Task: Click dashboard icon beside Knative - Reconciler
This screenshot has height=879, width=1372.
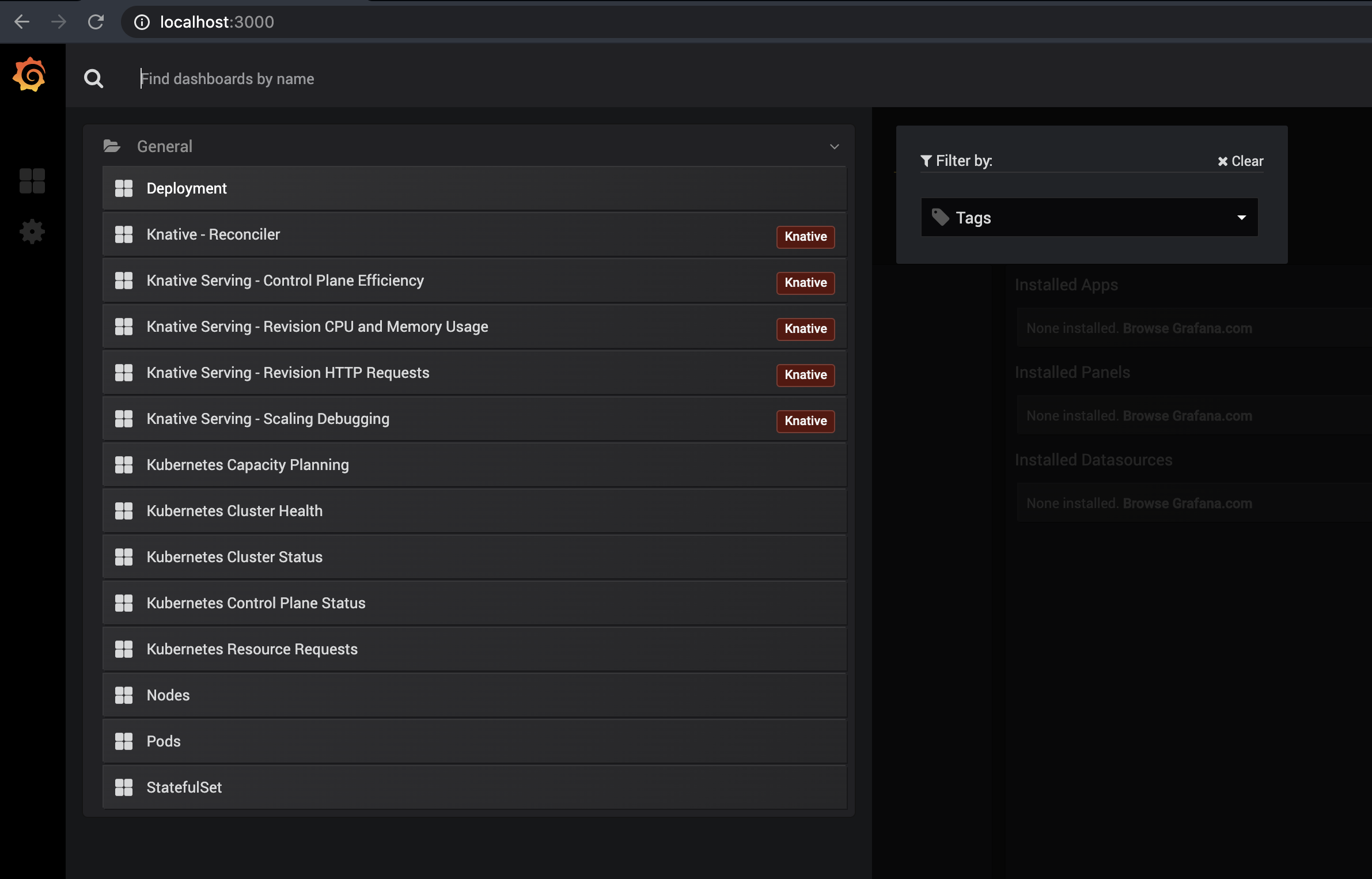Action: click(124, 234)
